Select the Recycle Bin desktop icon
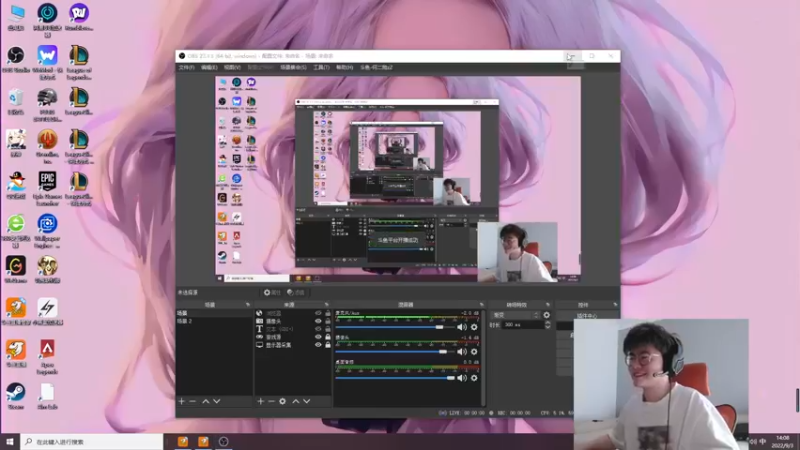The image size is (800, 450). click(x=16, y=102)
